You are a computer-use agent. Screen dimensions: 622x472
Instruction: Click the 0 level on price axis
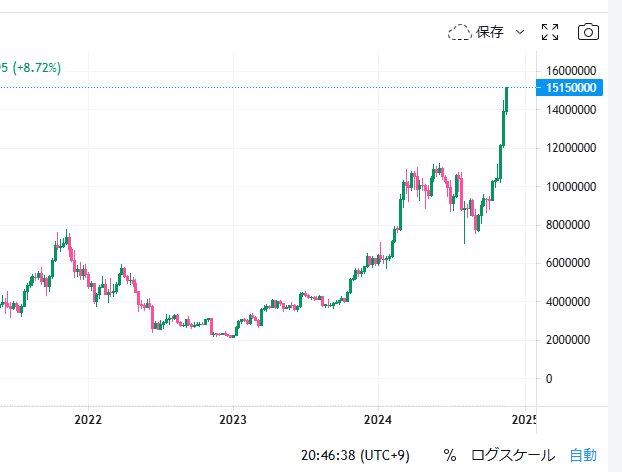549,378
